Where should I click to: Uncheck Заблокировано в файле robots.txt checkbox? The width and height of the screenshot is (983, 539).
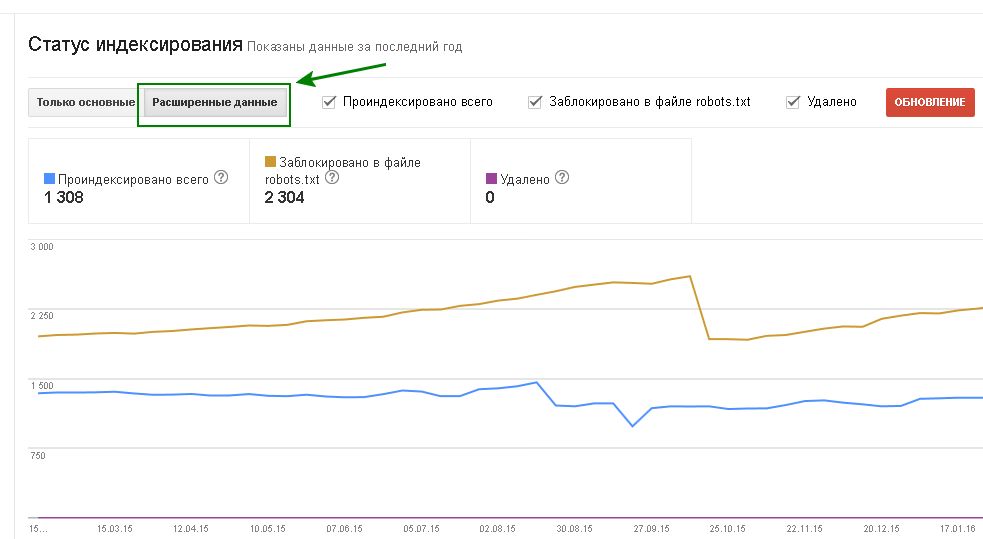pos(535,101)
